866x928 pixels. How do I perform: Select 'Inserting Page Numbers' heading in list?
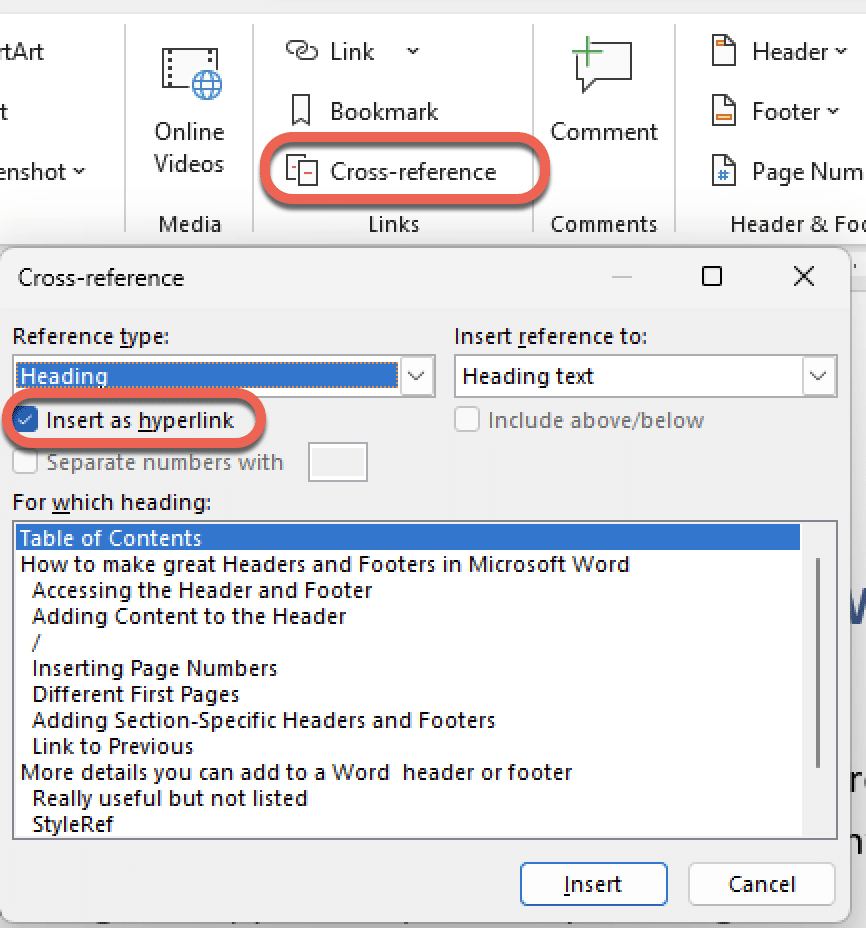(155, 668)
